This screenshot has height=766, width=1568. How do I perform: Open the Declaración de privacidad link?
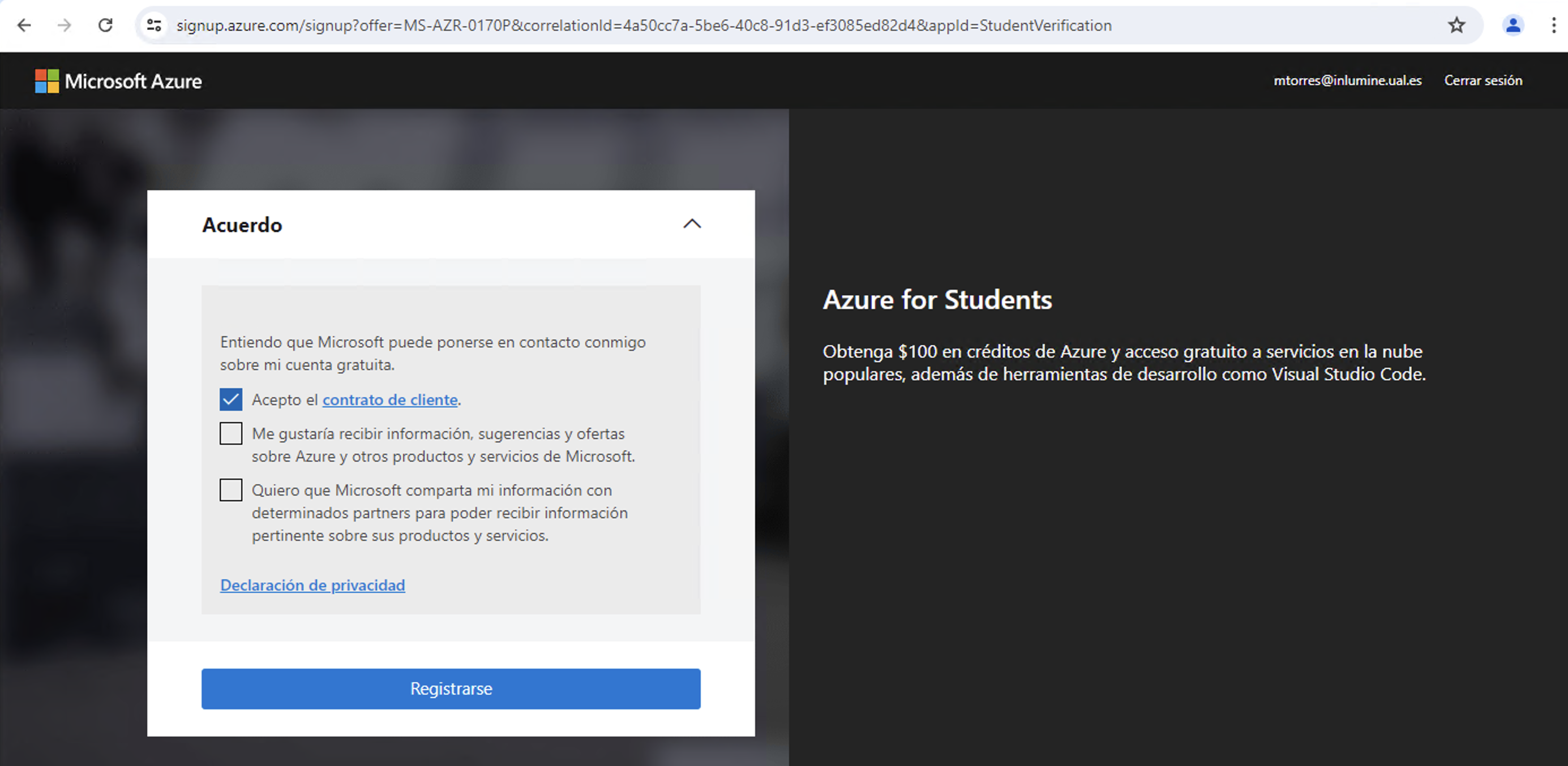coord(312,586)
